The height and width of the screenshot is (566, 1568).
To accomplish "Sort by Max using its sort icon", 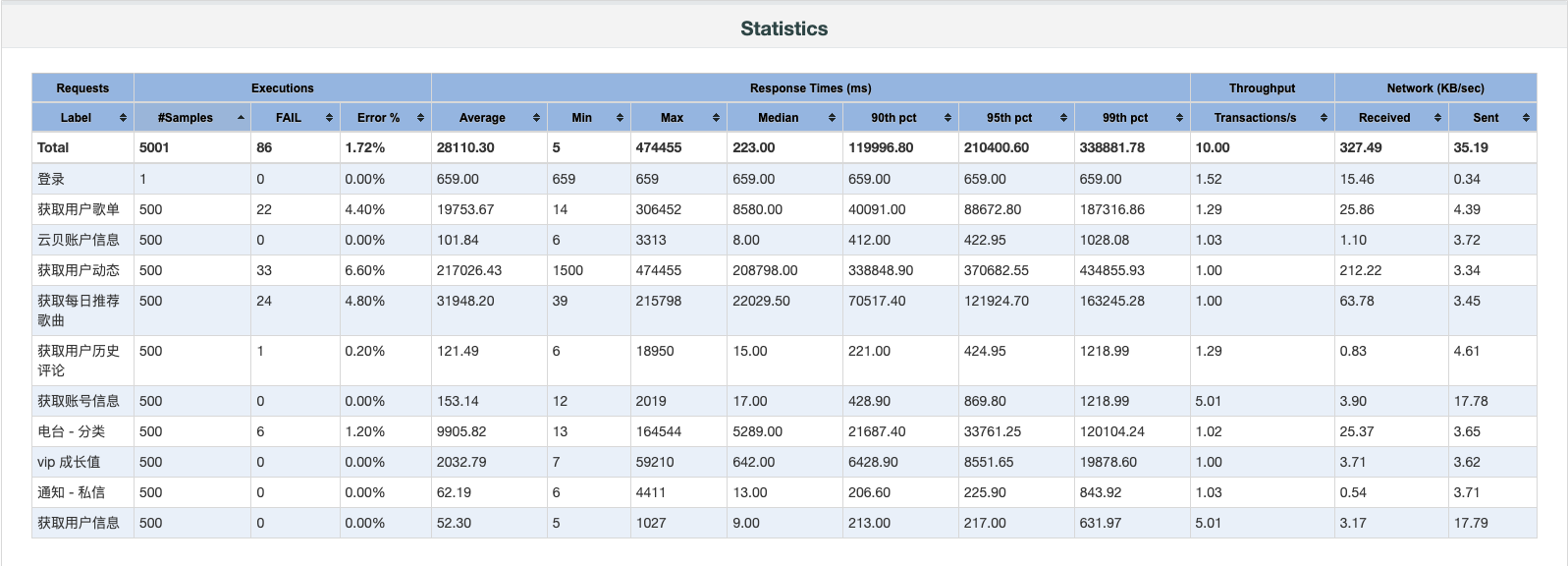I will [716, 118].
